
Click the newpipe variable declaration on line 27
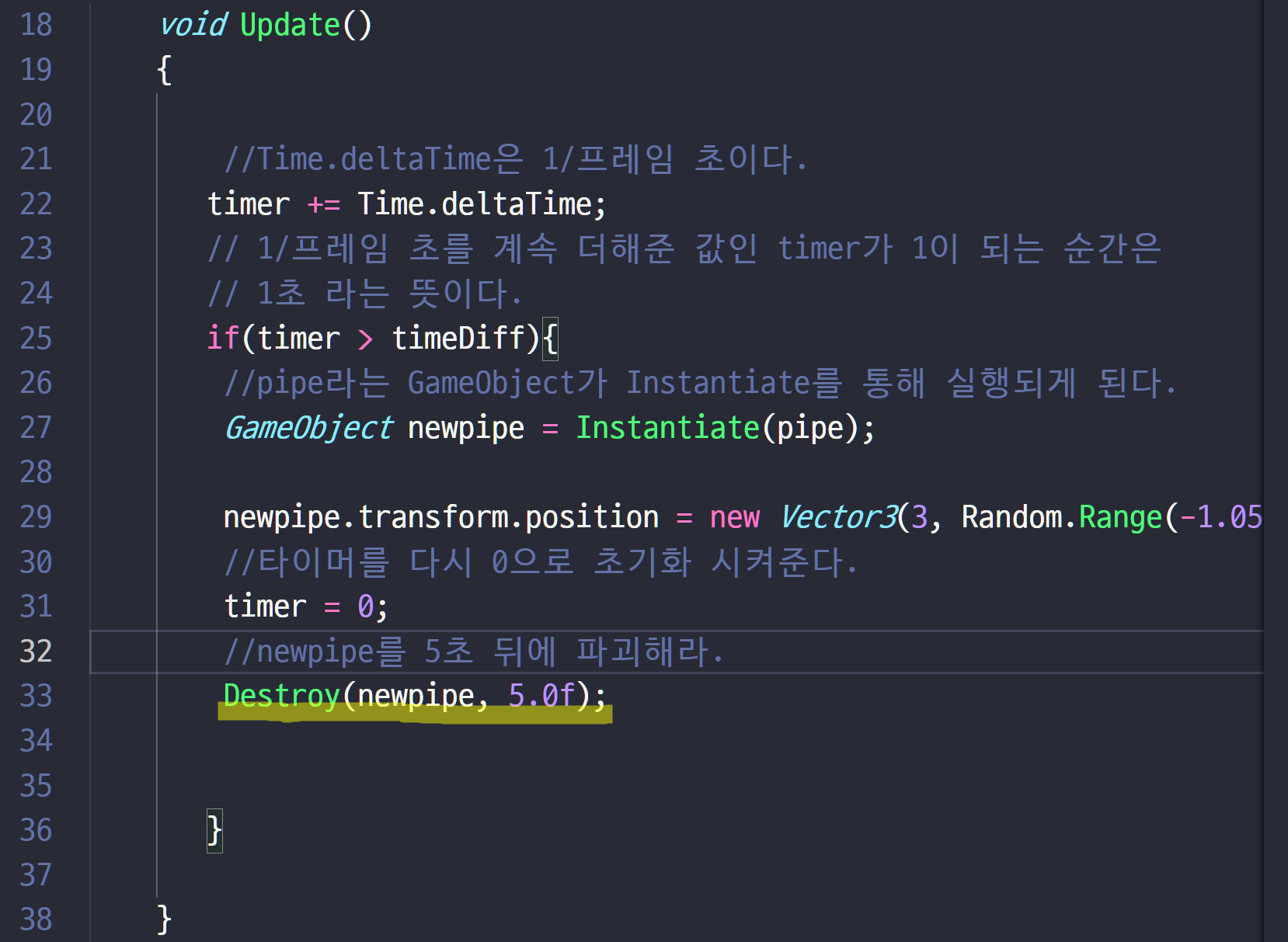tap(465, 428)
